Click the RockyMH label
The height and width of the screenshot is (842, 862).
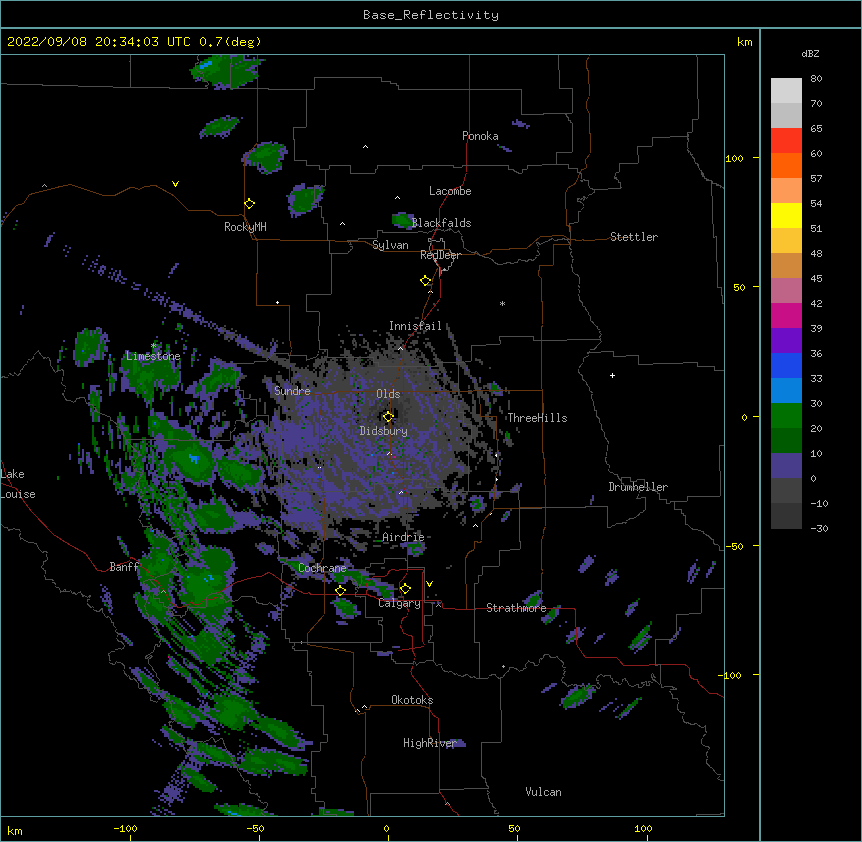[245, 227]
